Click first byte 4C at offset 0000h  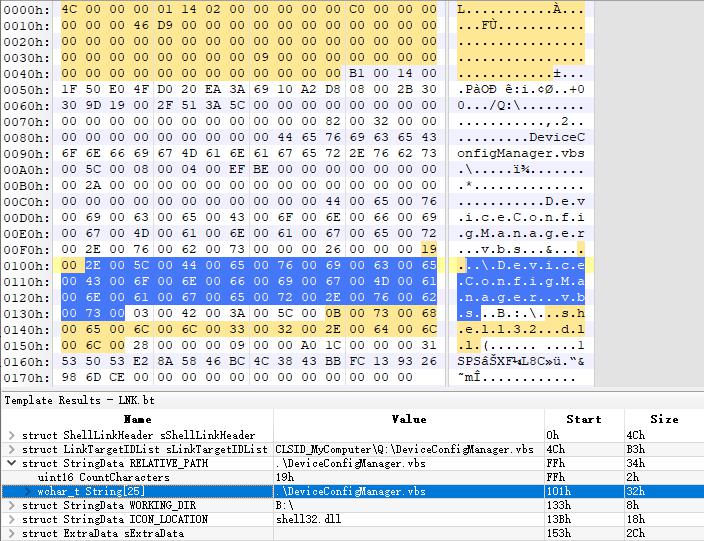click(69, 9)
